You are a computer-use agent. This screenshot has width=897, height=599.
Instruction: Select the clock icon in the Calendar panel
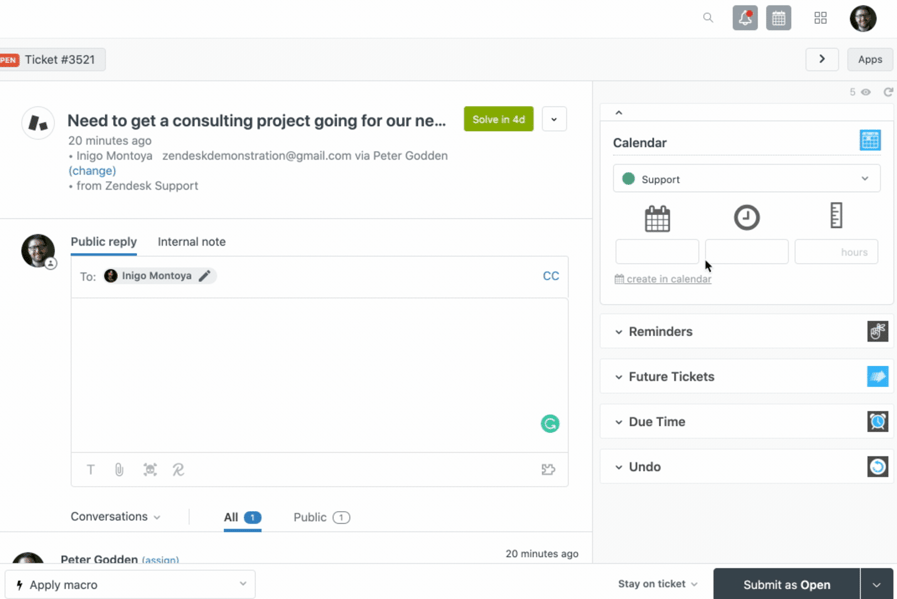[x=746, y=217]
